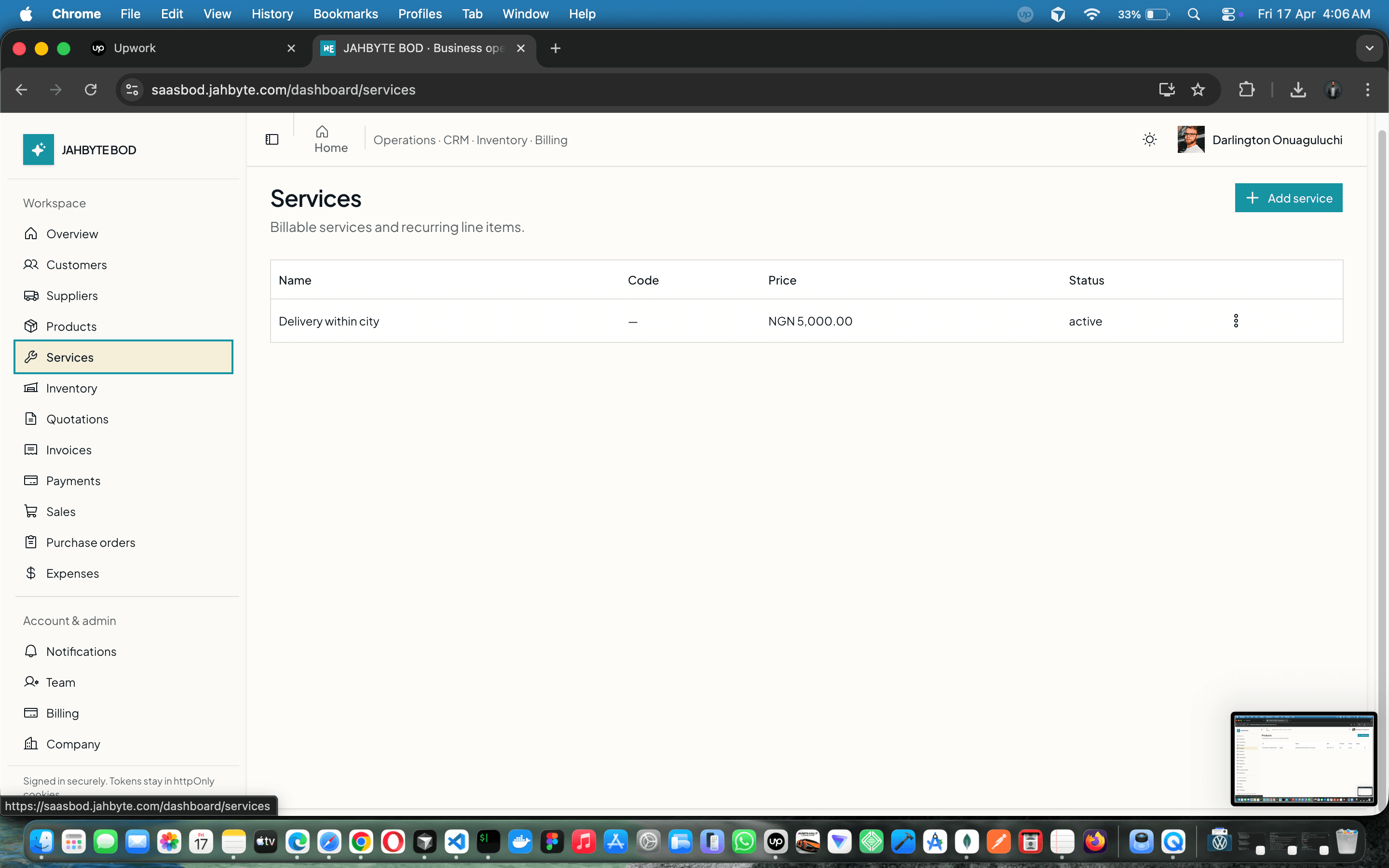Toggle site information via lock icon
The height and width of the screenshot is (868, 1389).
coord(132,90)
